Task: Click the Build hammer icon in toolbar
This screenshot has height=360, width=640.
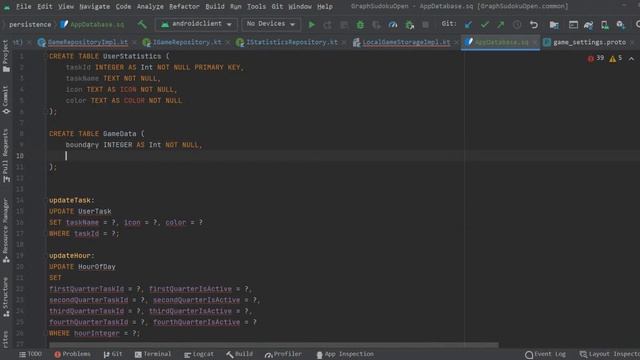Action: pyautogui.click(x=142, y=24)
